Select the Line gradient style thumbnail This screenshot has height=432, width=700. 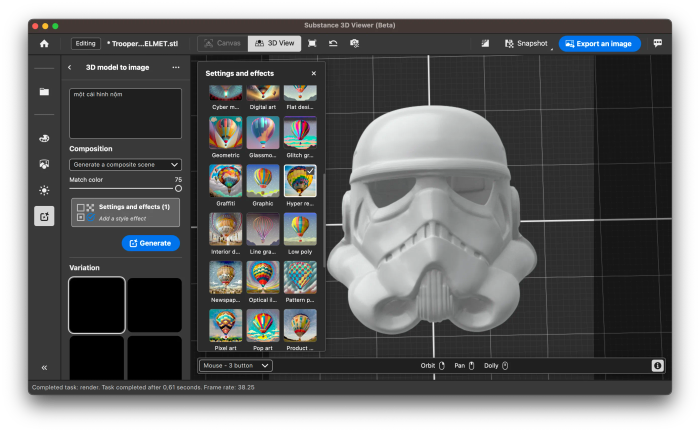tap(262, 229)
